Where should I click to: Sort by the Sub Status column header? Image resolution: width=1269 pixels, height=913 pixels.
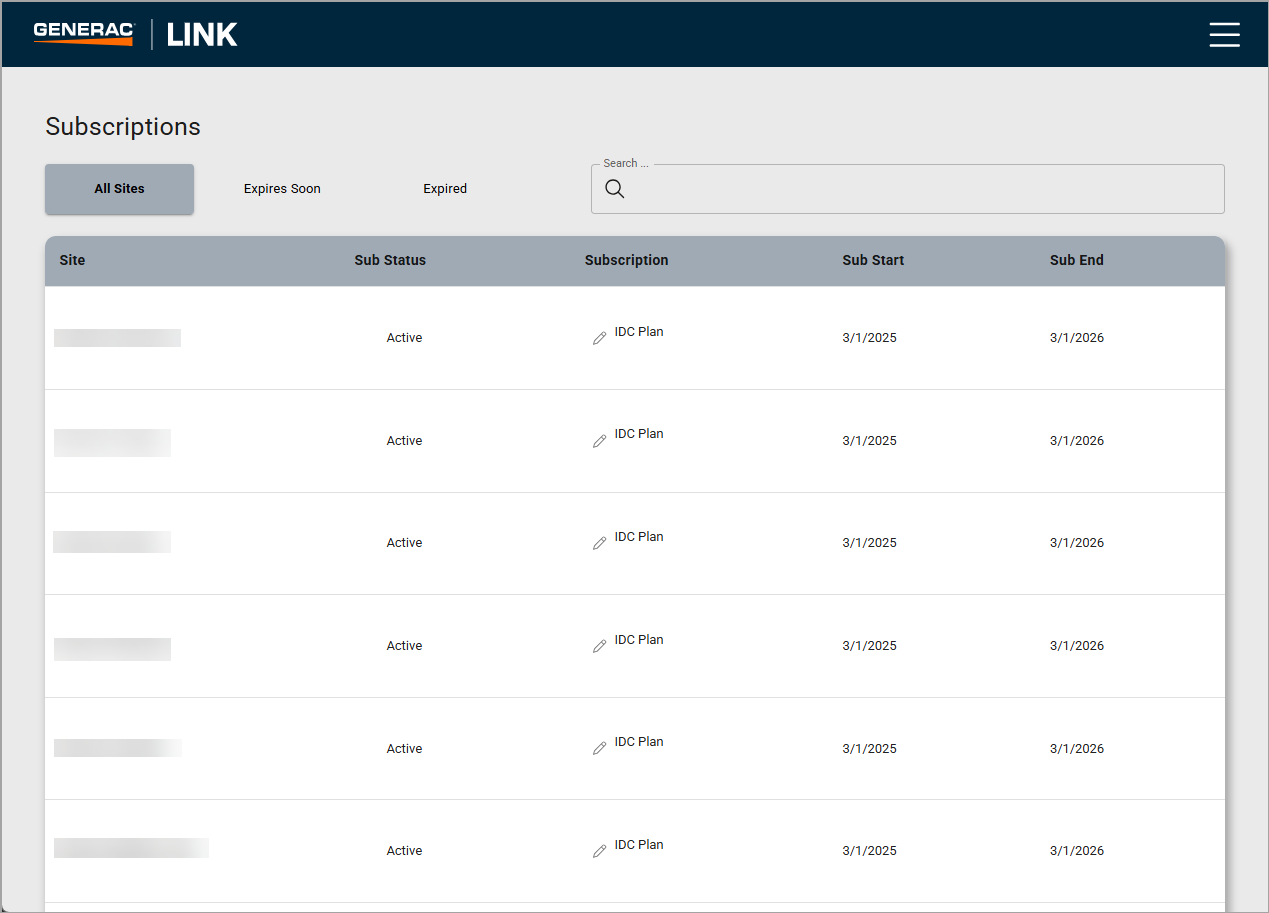click(x=390, y=260)
